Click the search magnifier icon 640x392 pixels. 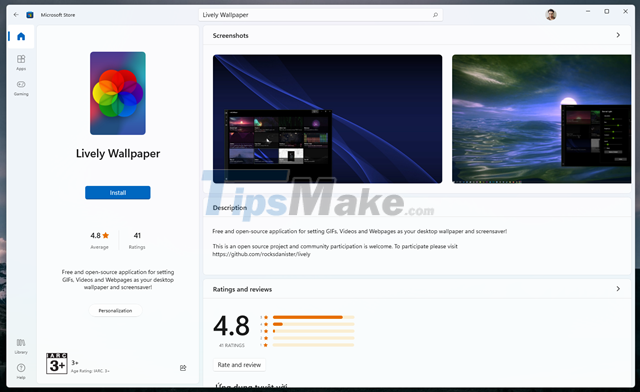[x=435, y=15]
